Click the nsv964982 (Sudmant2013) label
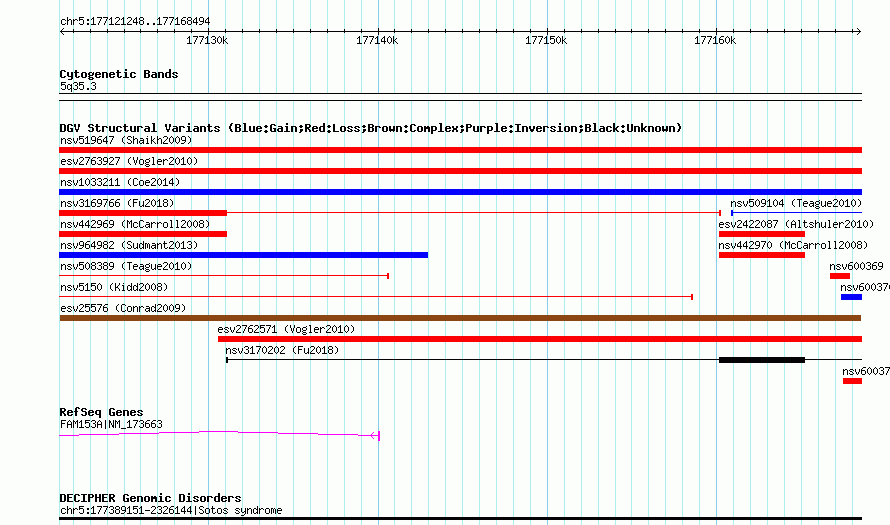 coord(129,245)
